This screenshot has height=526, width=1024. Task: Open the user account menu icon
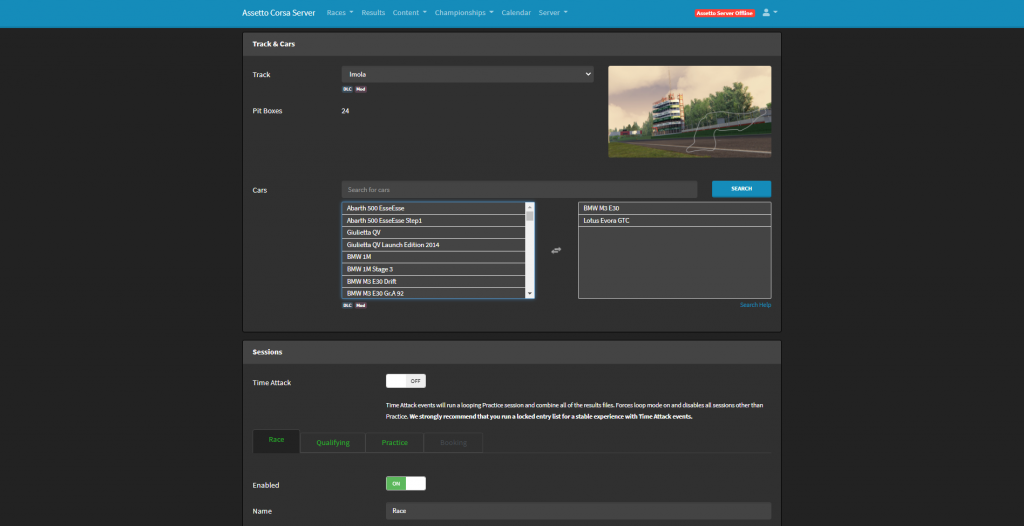pos(769,12)
